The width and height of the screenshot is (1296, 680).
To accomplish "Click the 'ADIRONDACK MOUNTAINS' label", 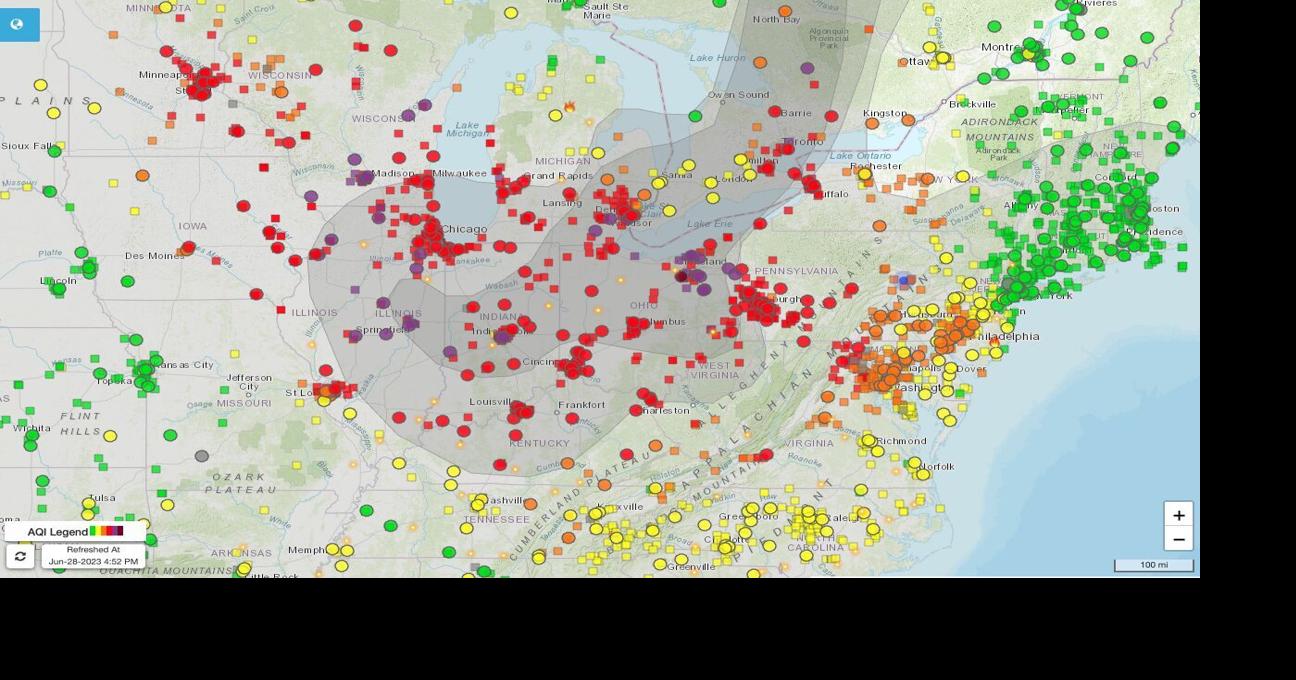I will [1000, 129].
